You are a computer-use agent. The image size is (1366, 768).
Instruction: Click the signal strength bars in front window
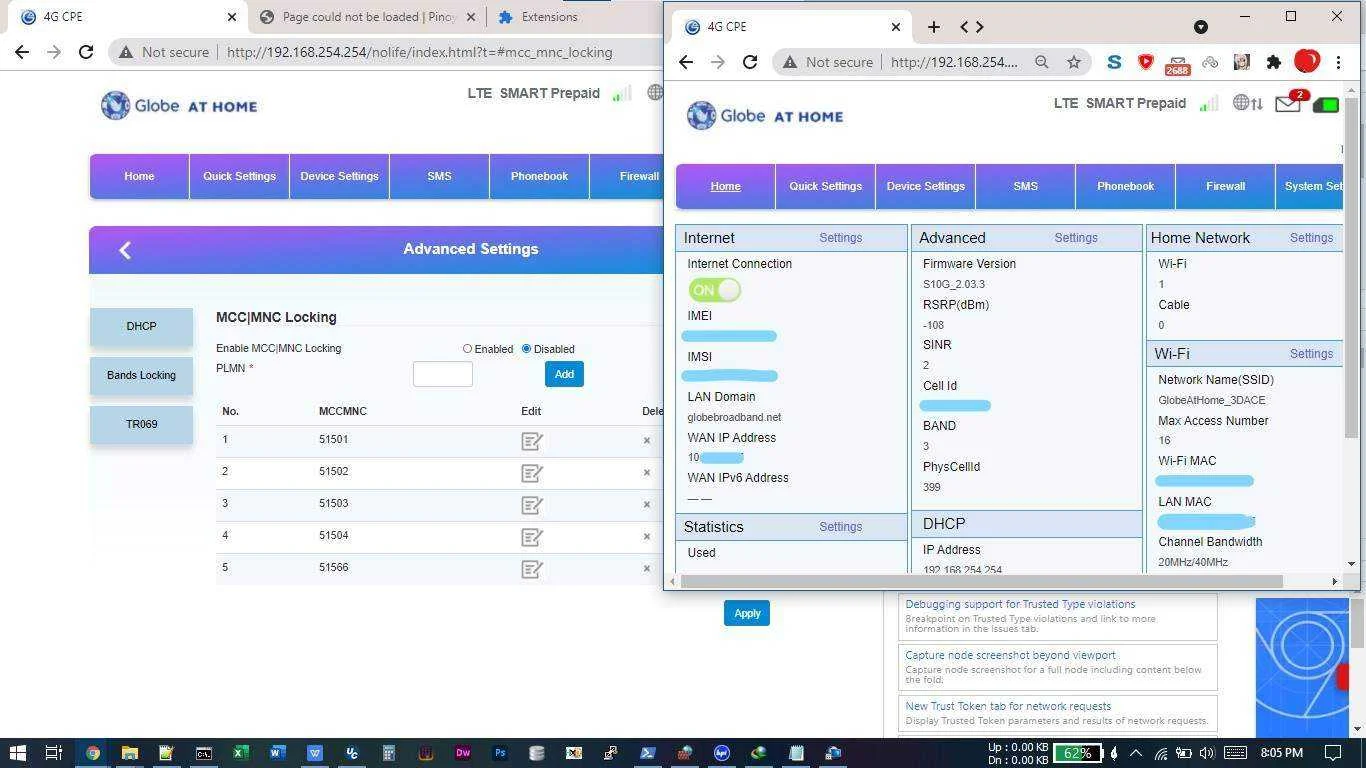pos(1209,103)
